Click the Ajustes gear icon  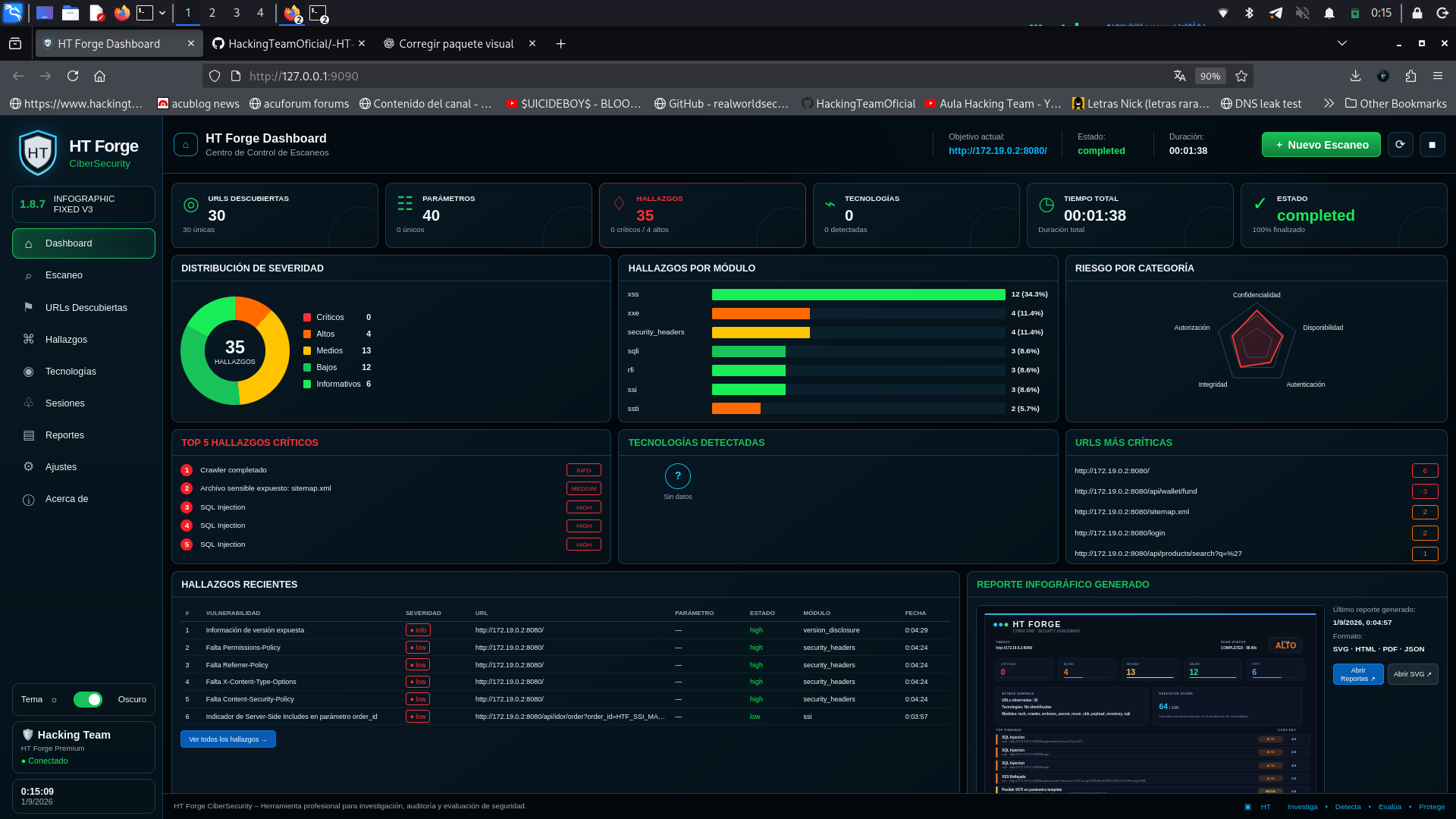coord(29,467)
